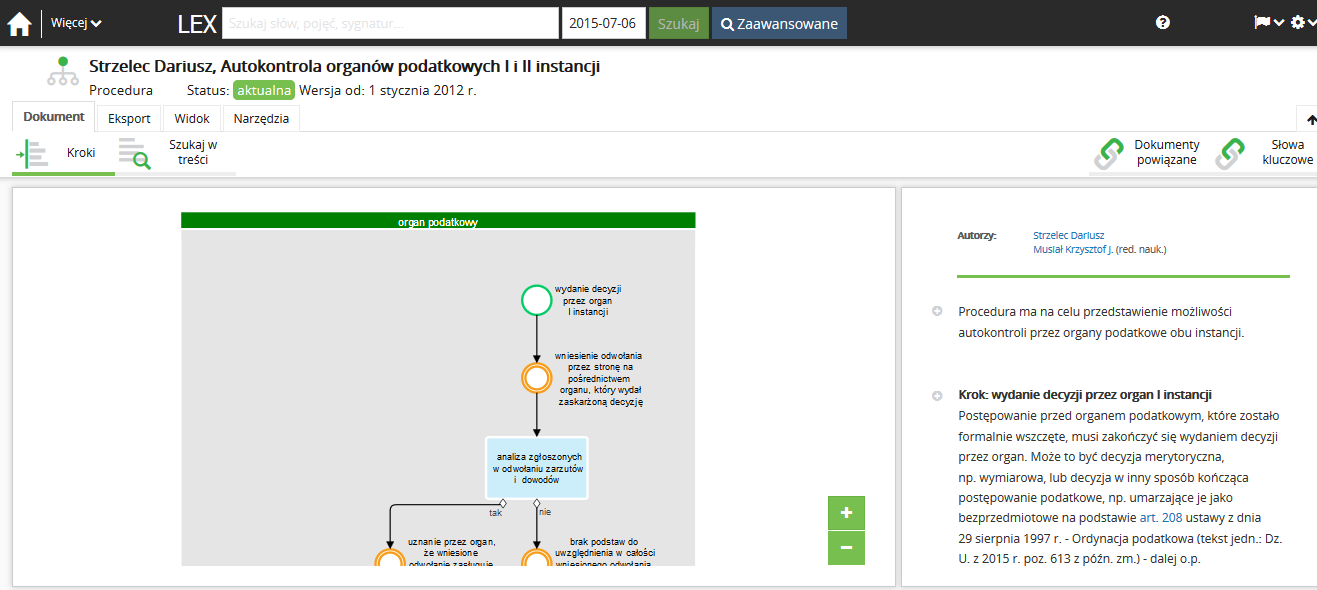Click the Krok: wydanie decyzji heading
The height and width of the screenshot is (590, 1317).
click(1085, 394)
